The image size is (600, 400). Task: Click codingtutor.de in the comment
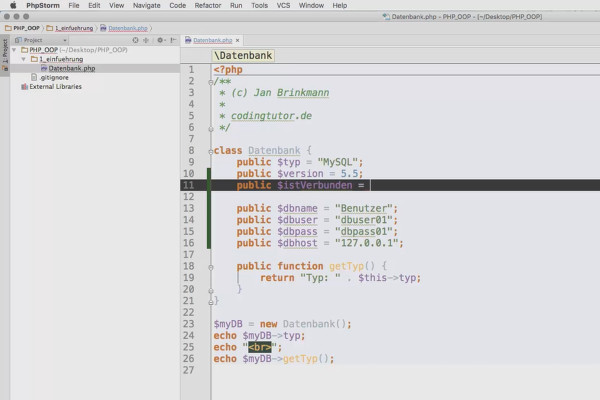tap(271, 116)
